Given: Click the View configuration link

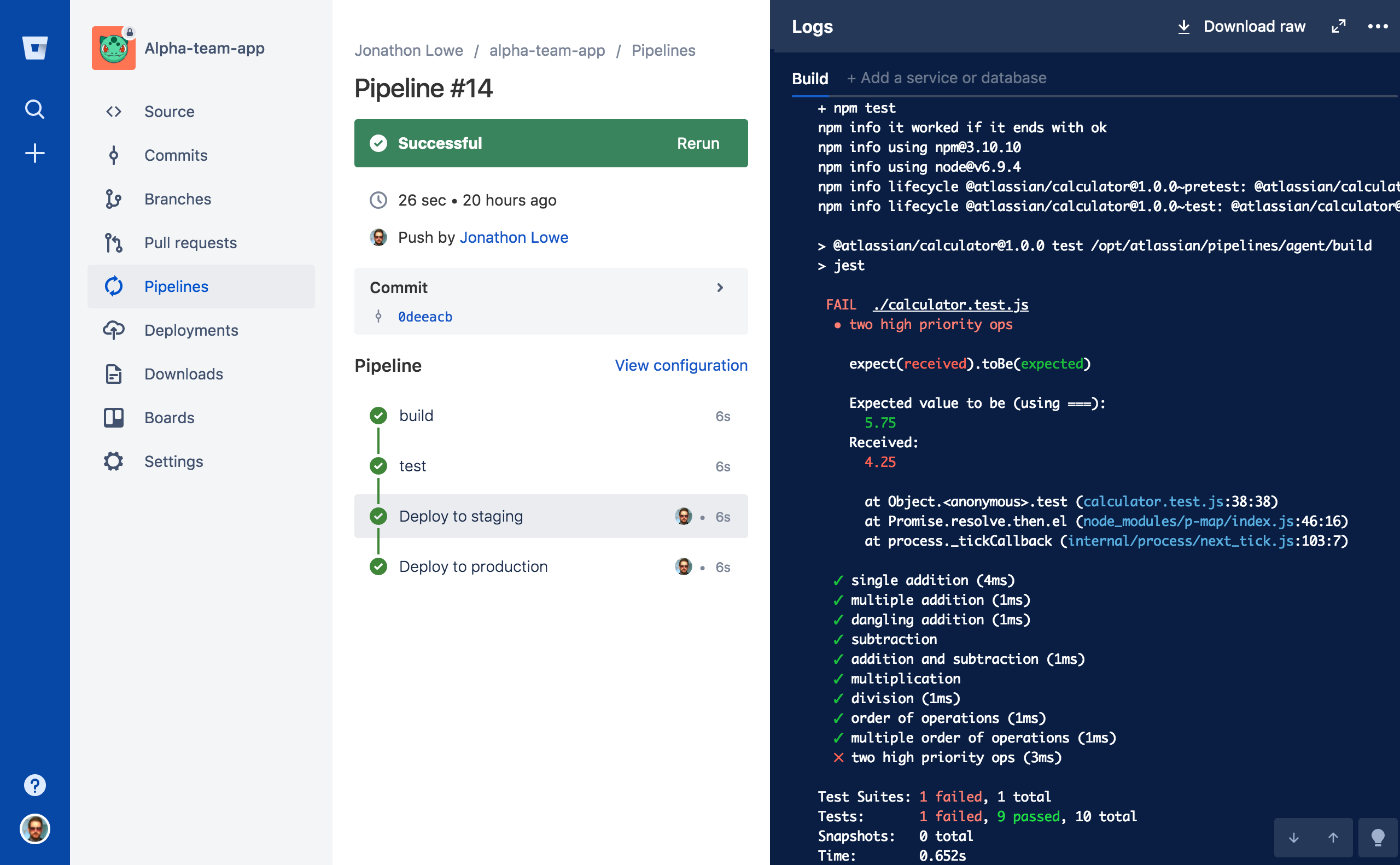Looking at the screenshot, I should (x=681, y=364).
